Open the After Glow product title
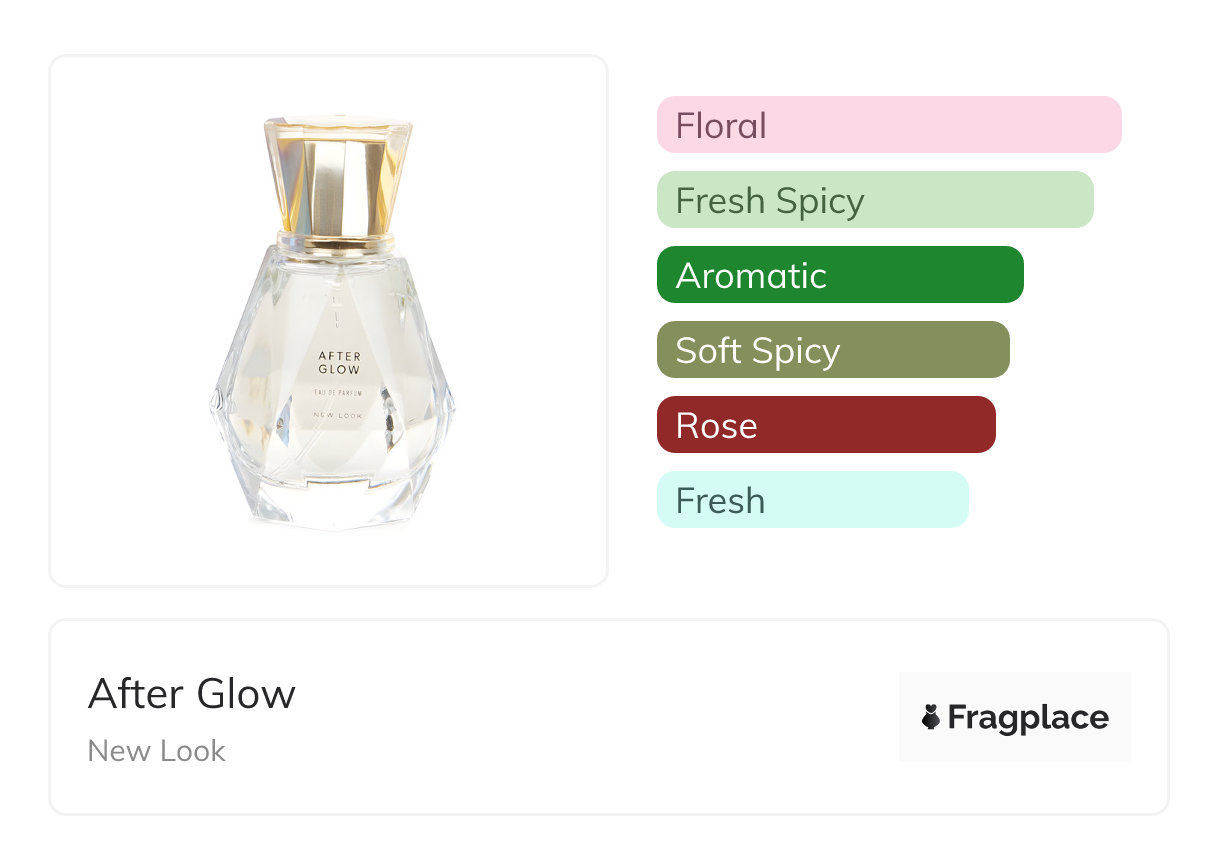Viewport: 1218px width, 864px height. click(192, 694)
